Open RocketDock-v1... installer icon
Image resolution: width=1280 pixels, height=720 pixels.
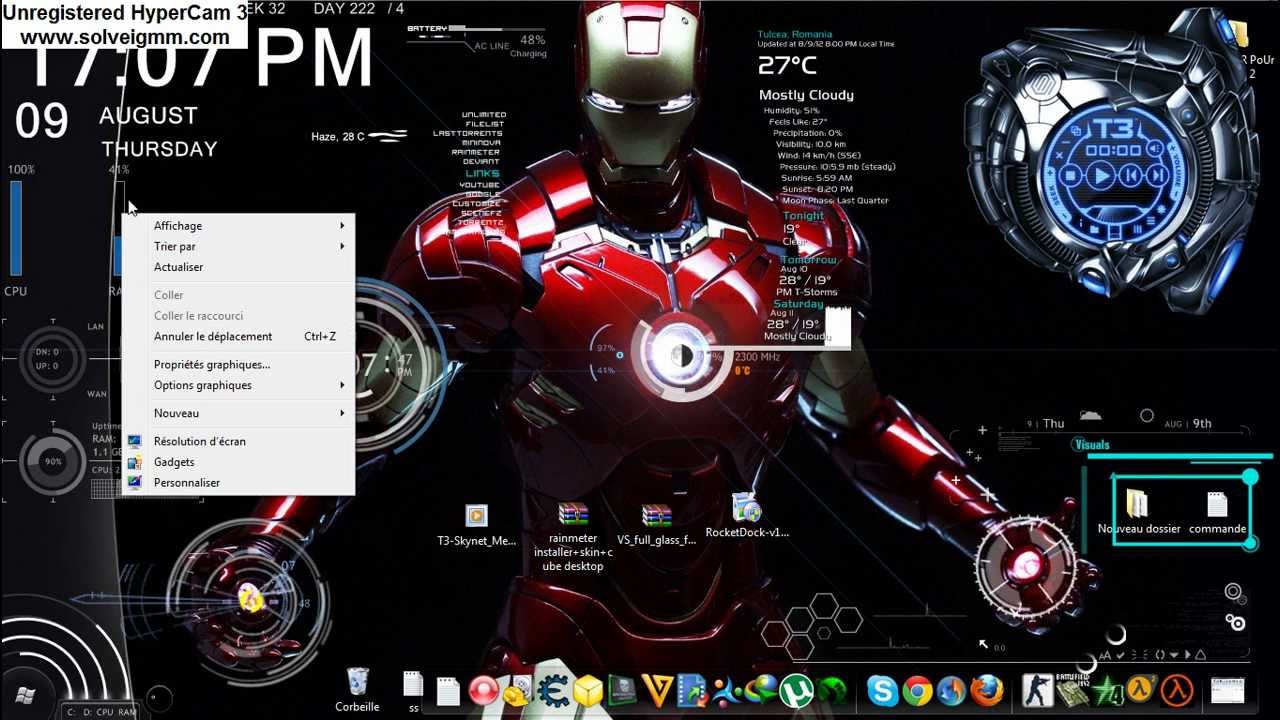[747, 517]
